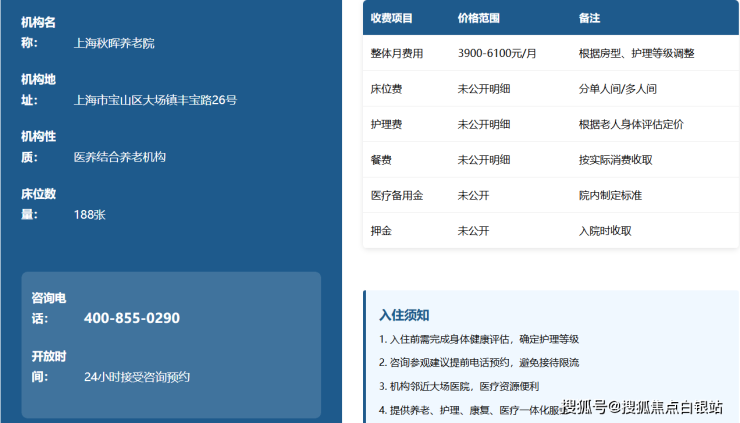Select the text 医养结合养老机构

(120, 157)
